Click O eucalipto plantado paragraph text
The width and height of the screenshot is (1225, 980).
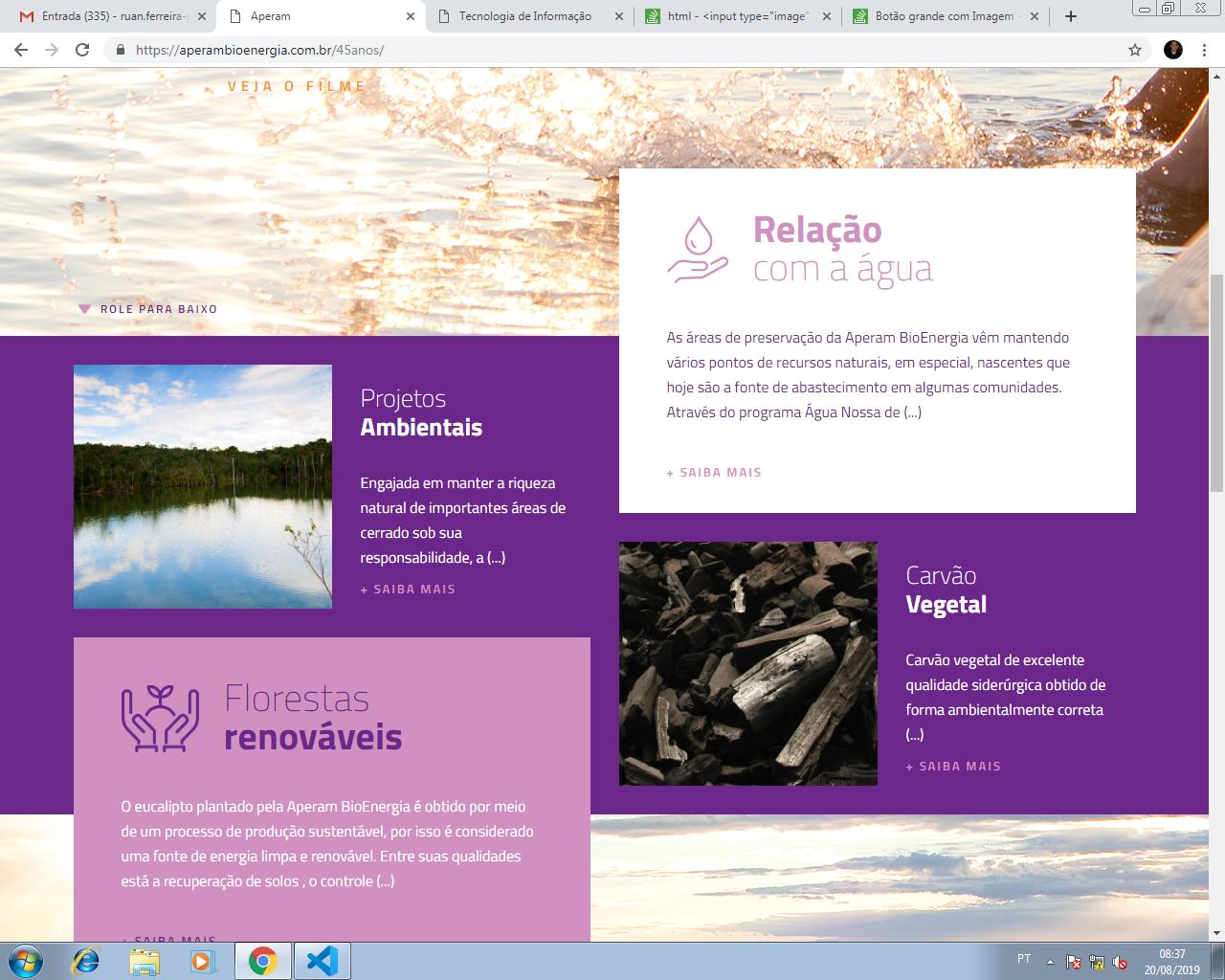327,844
